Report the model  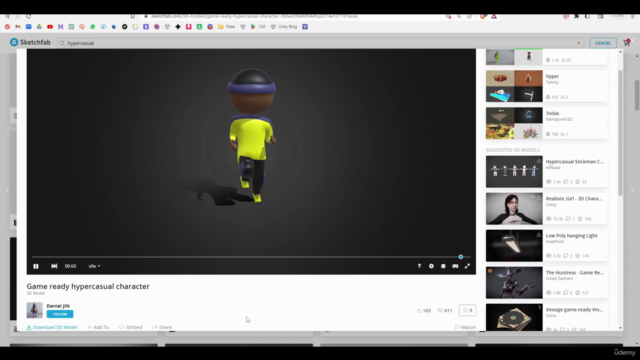click(465, 327)
